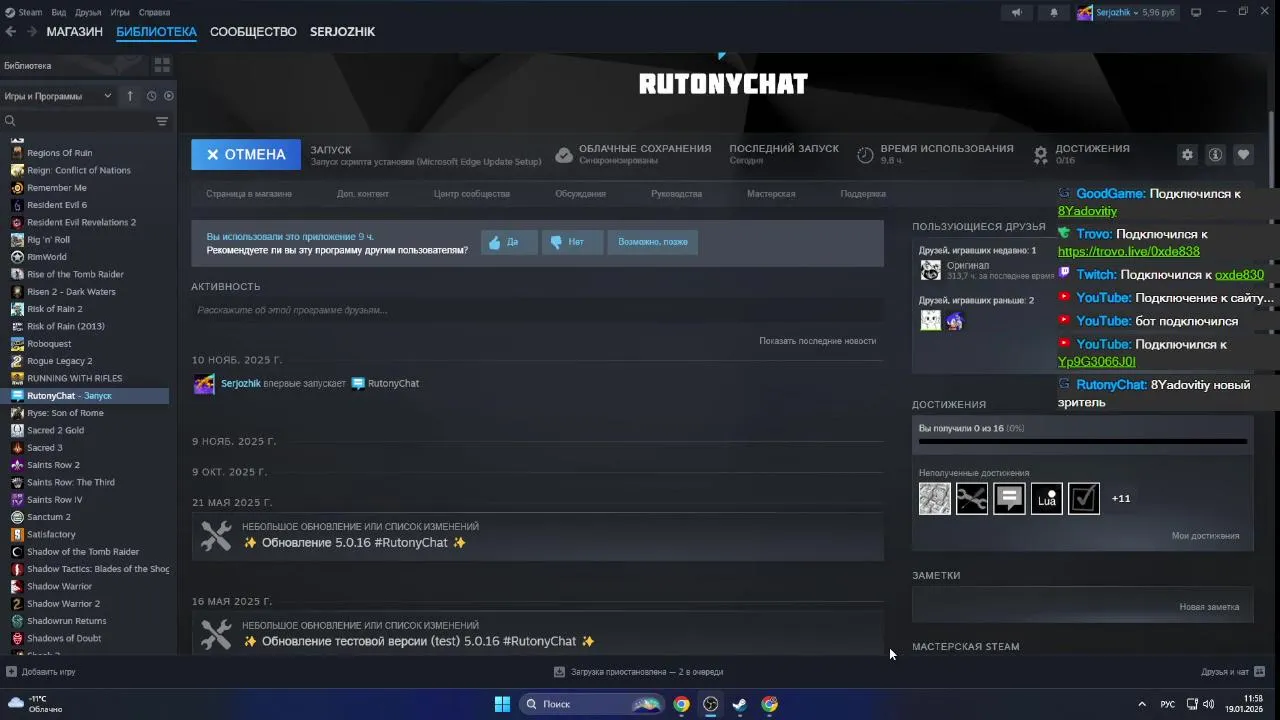
Task: Open the Справка menu
Action: 154,12
